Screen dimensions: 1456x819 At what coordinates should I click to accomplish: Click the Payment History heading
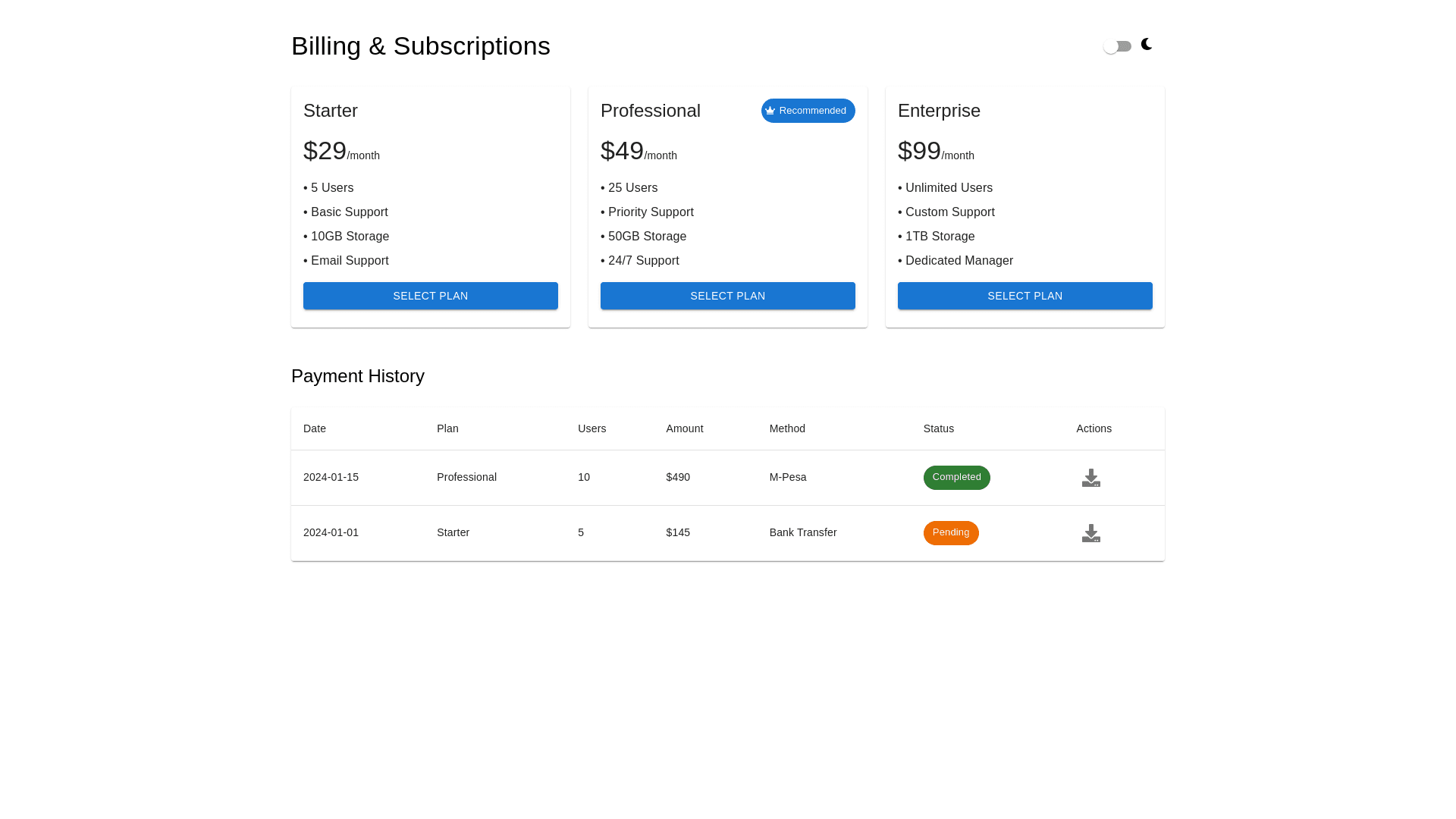[358, 376]
